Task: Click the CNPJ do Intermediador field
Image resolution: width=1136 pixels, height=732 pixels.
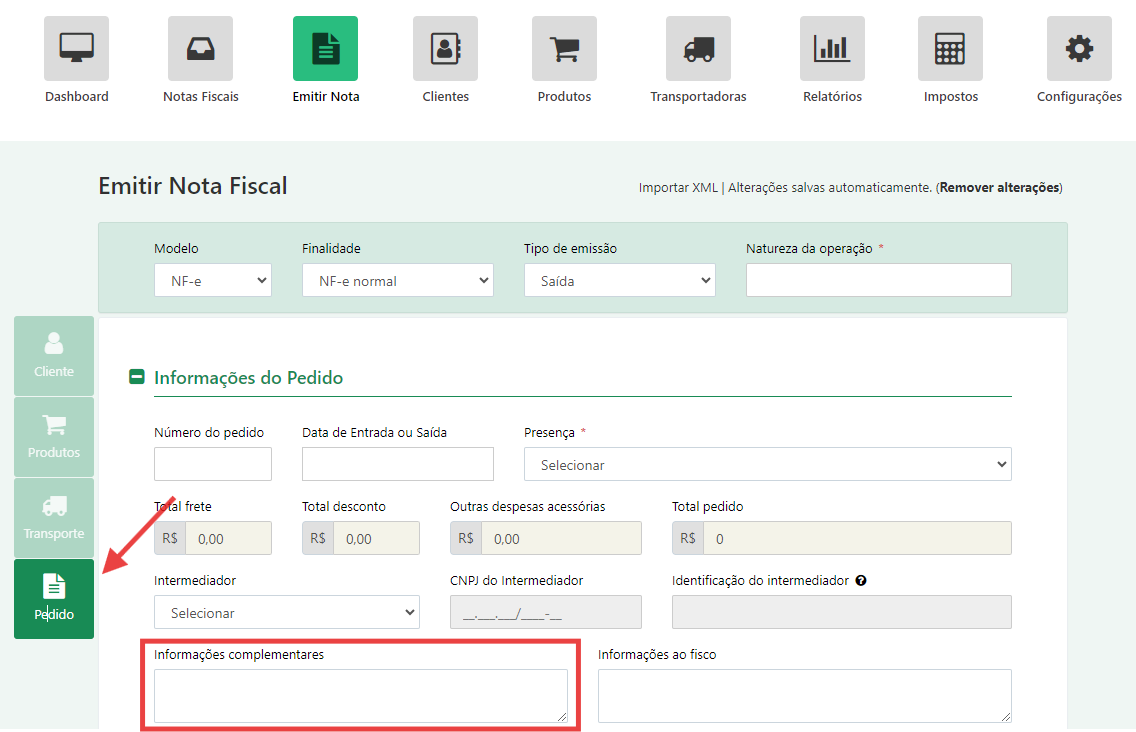Action: click(546, 612)
